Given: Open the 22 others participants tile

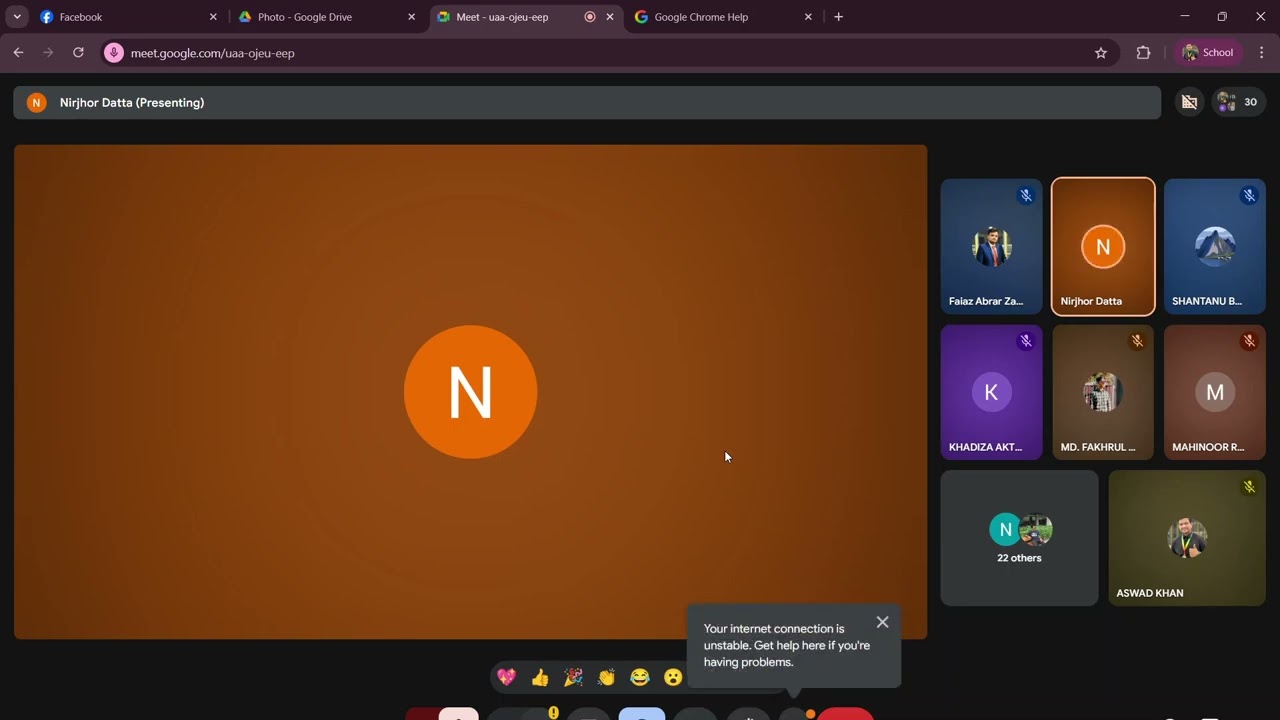Looking at the screenshot, I should 1019,538.
